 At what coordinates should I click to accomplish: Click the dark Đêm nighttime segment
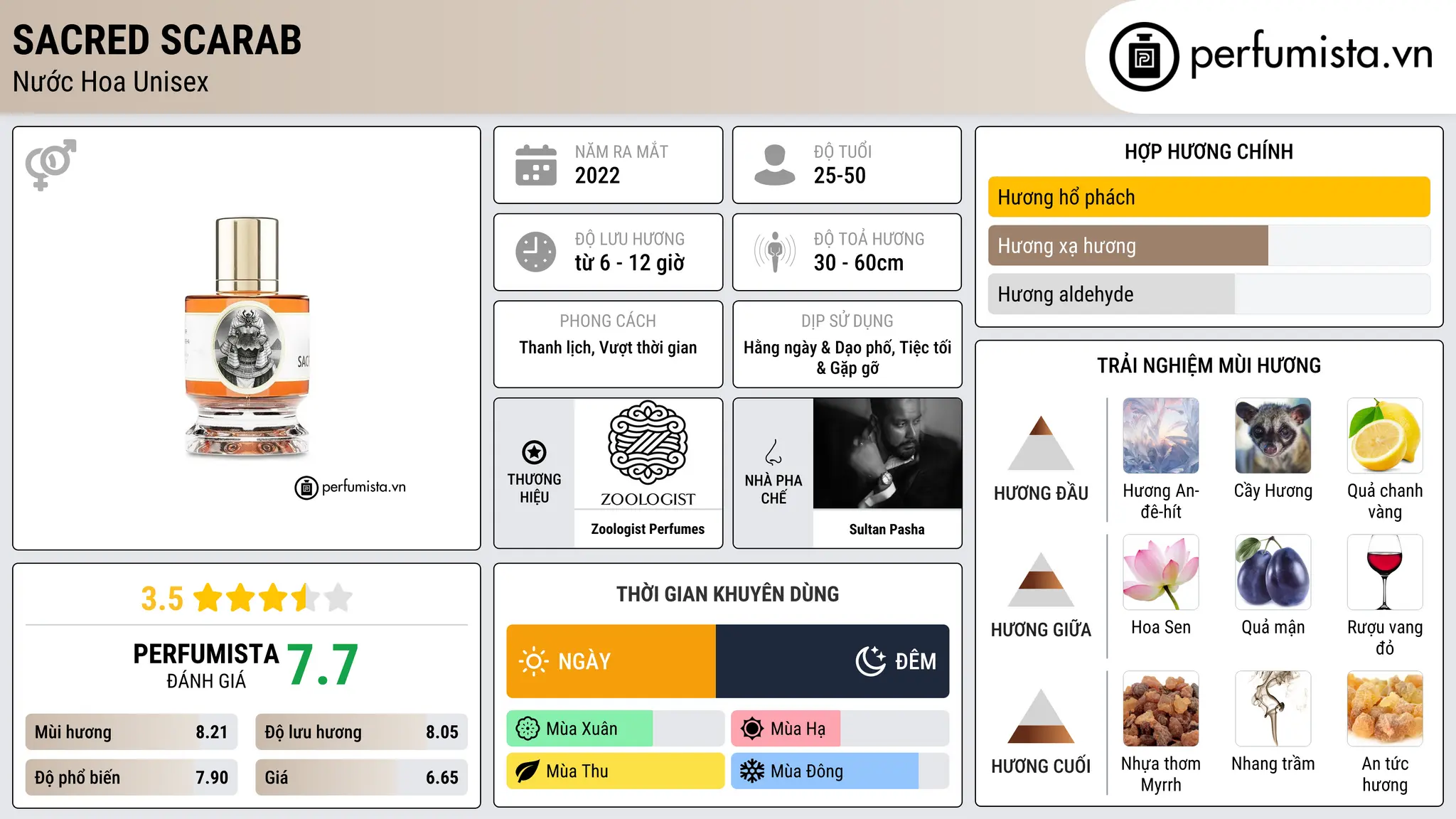(833, 661)
